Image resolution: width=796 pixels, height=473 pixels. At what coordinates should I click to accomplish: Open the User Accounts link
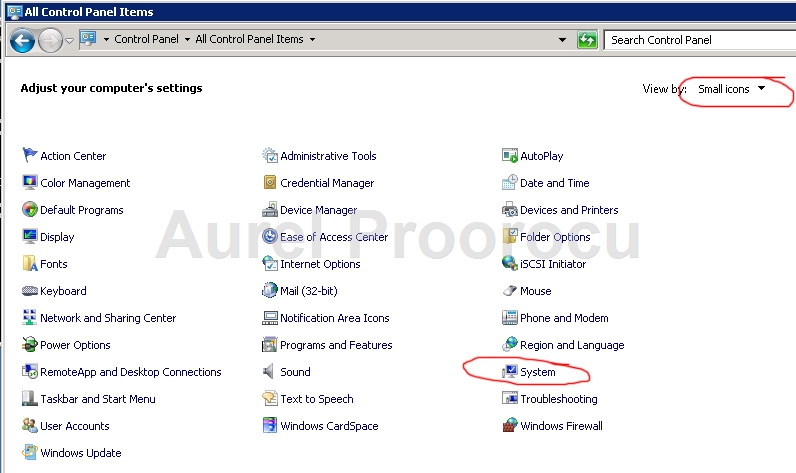[75, 426]
